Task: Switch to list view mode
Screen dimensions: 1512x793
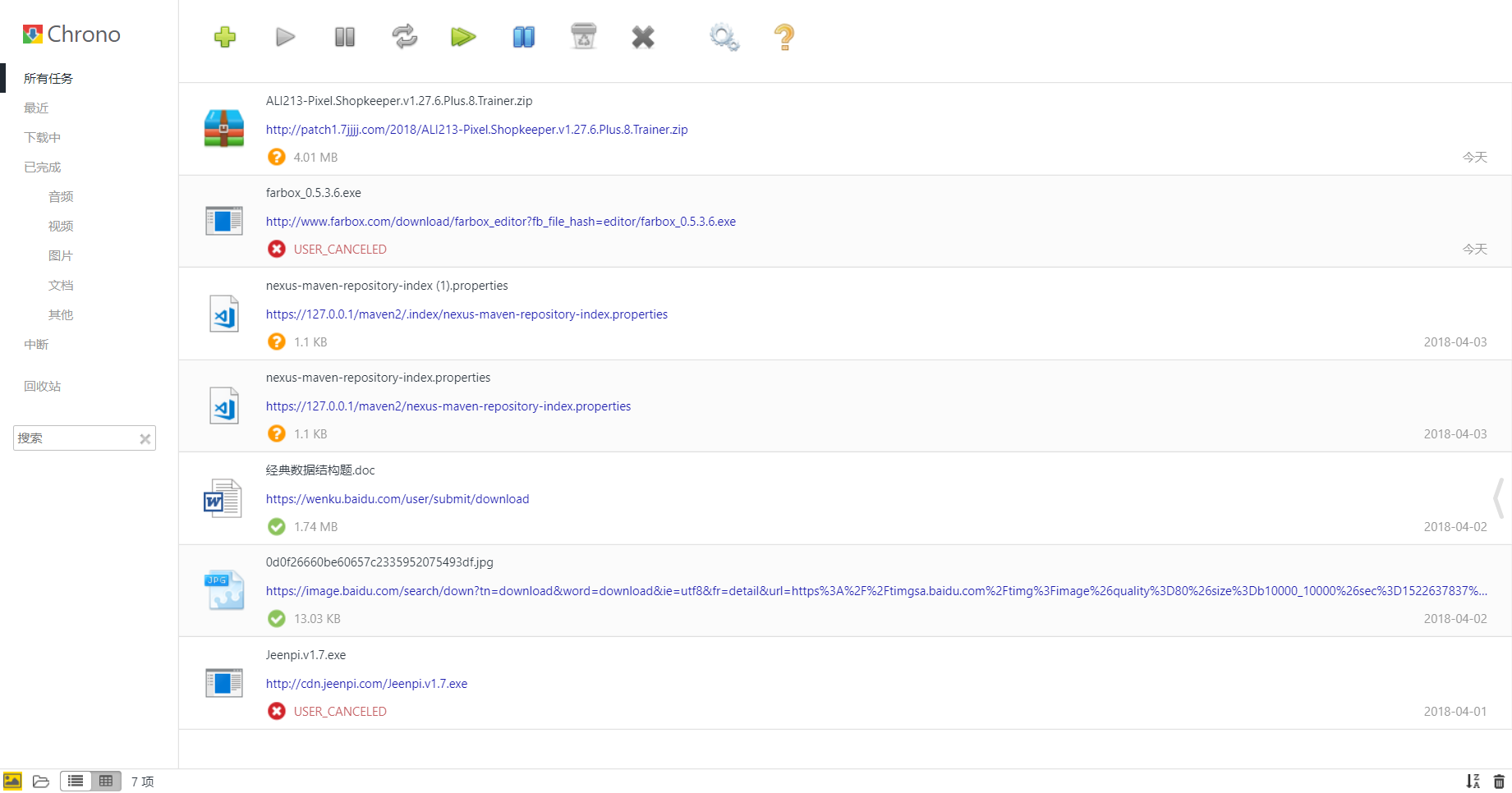Action: pyautogui.click(x=76, y=782)
